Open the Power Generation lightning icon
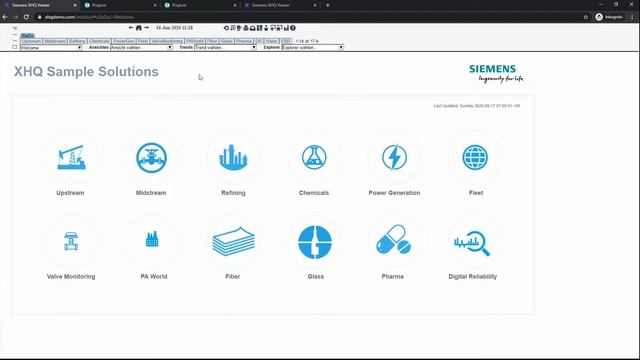Screen dimensions: 640x360 (394, 157)
